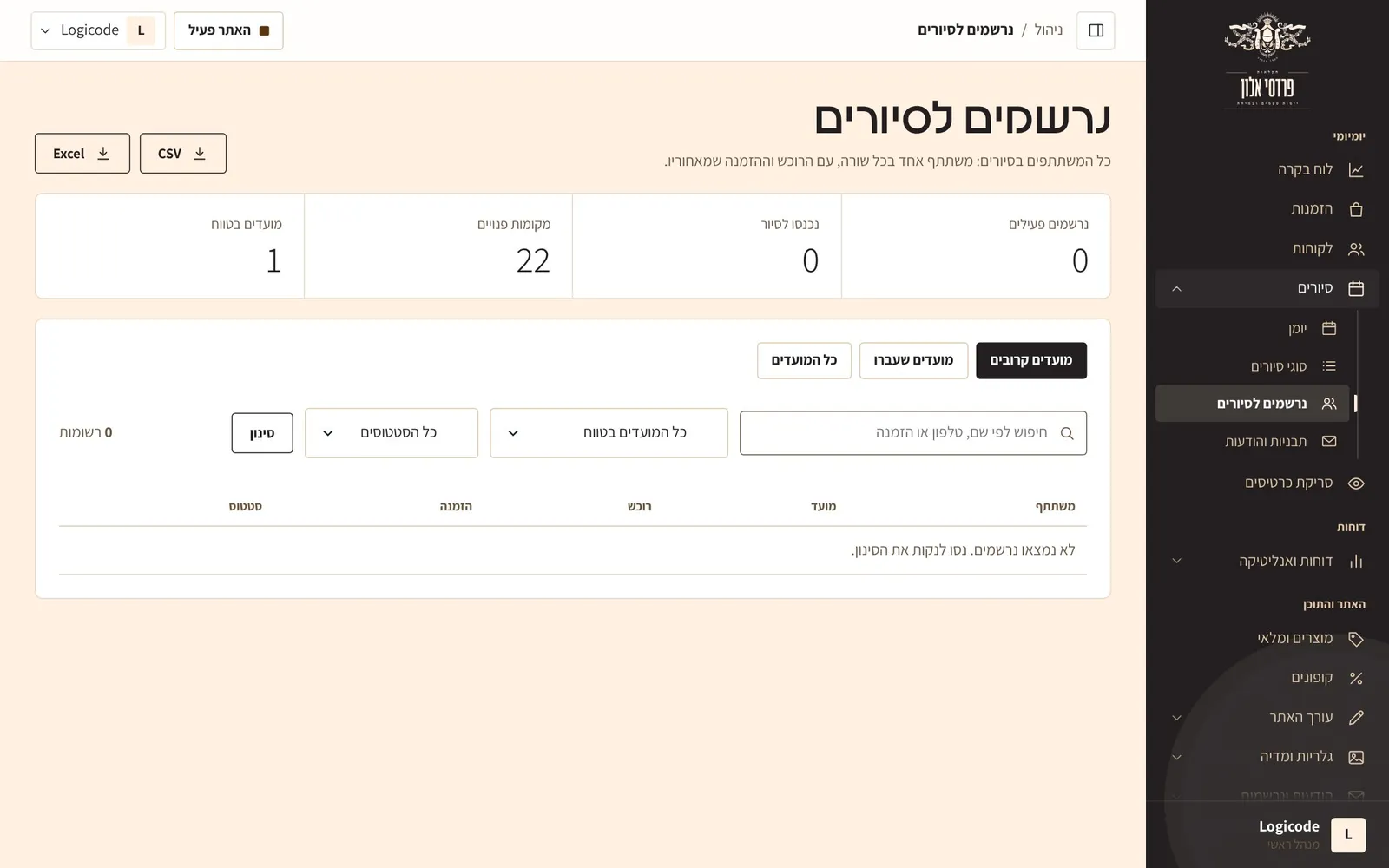Open the כל המועדים בטווח dropdown
The height and width of the screenshot is (868, 1389).
pos(609,433)
